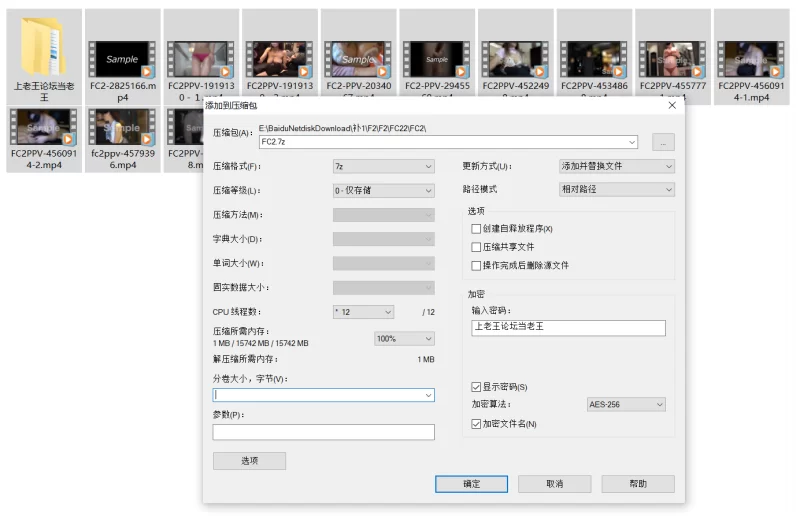Image resolution: width=800 pixels, height=524 pixels.
Task: Click the 取消 button
Action: click(555, 484)
